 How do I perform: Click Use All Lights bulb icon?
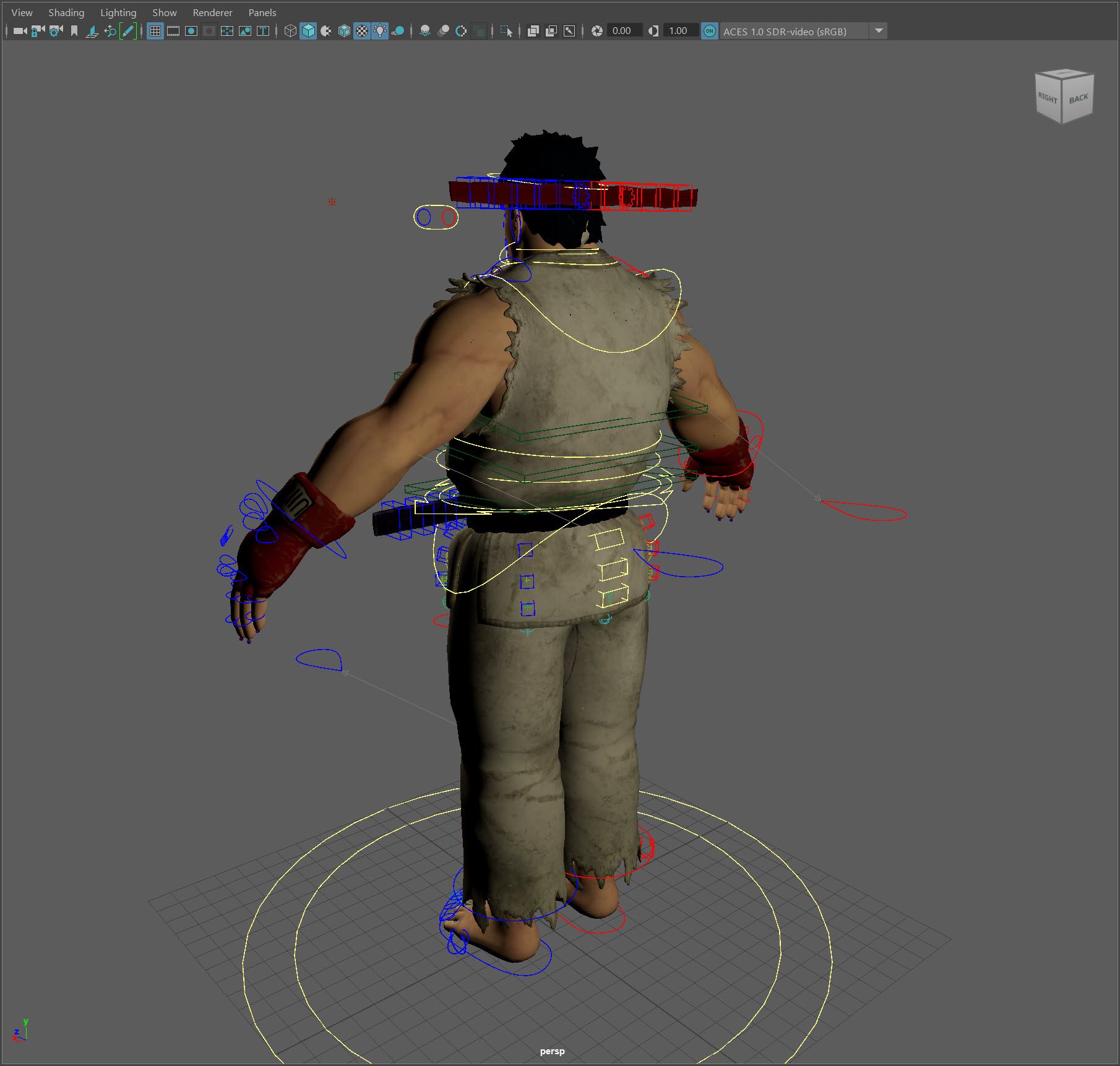(x=380, y=31)
